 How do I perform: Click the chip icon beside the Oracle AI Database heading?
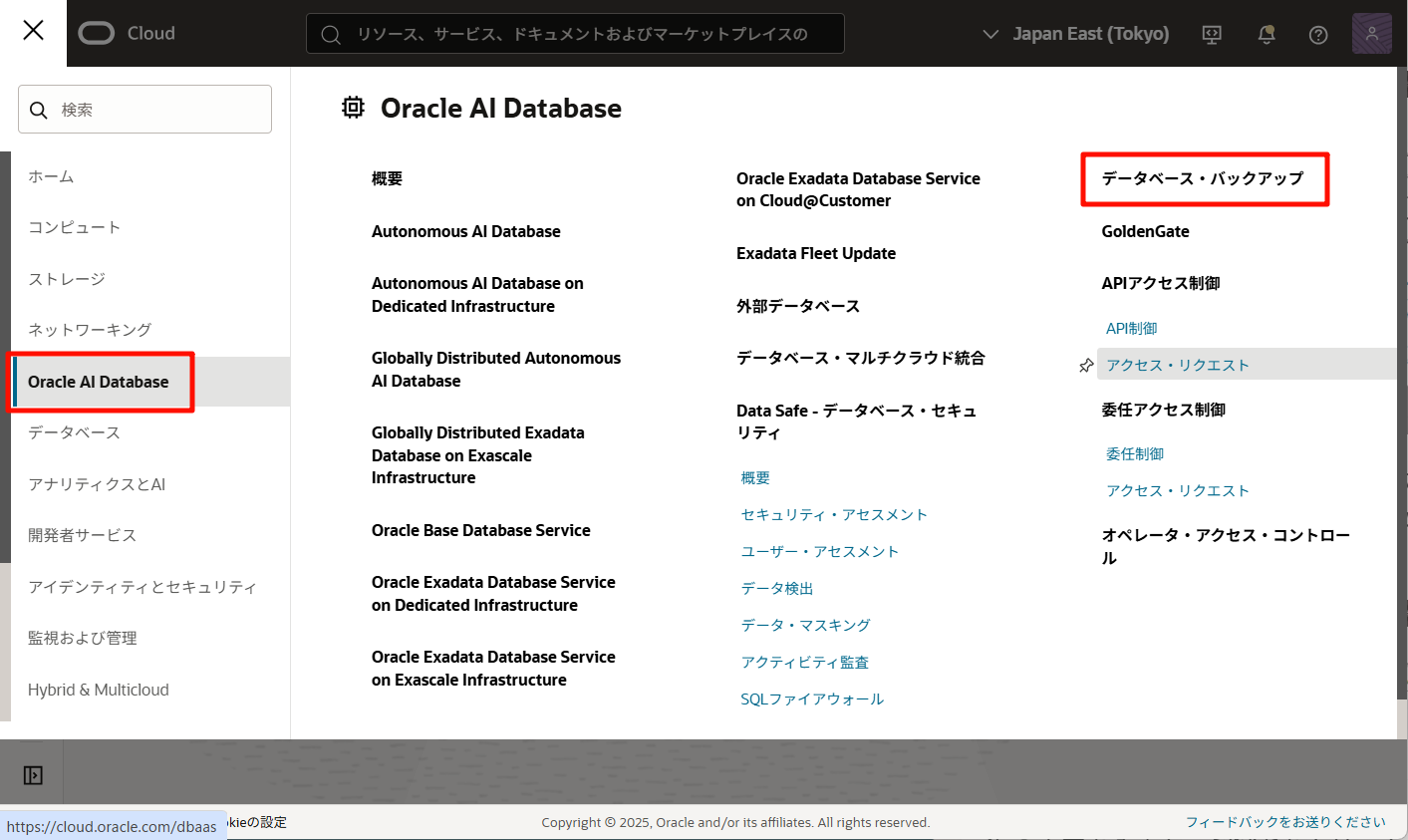click(353, 108)
